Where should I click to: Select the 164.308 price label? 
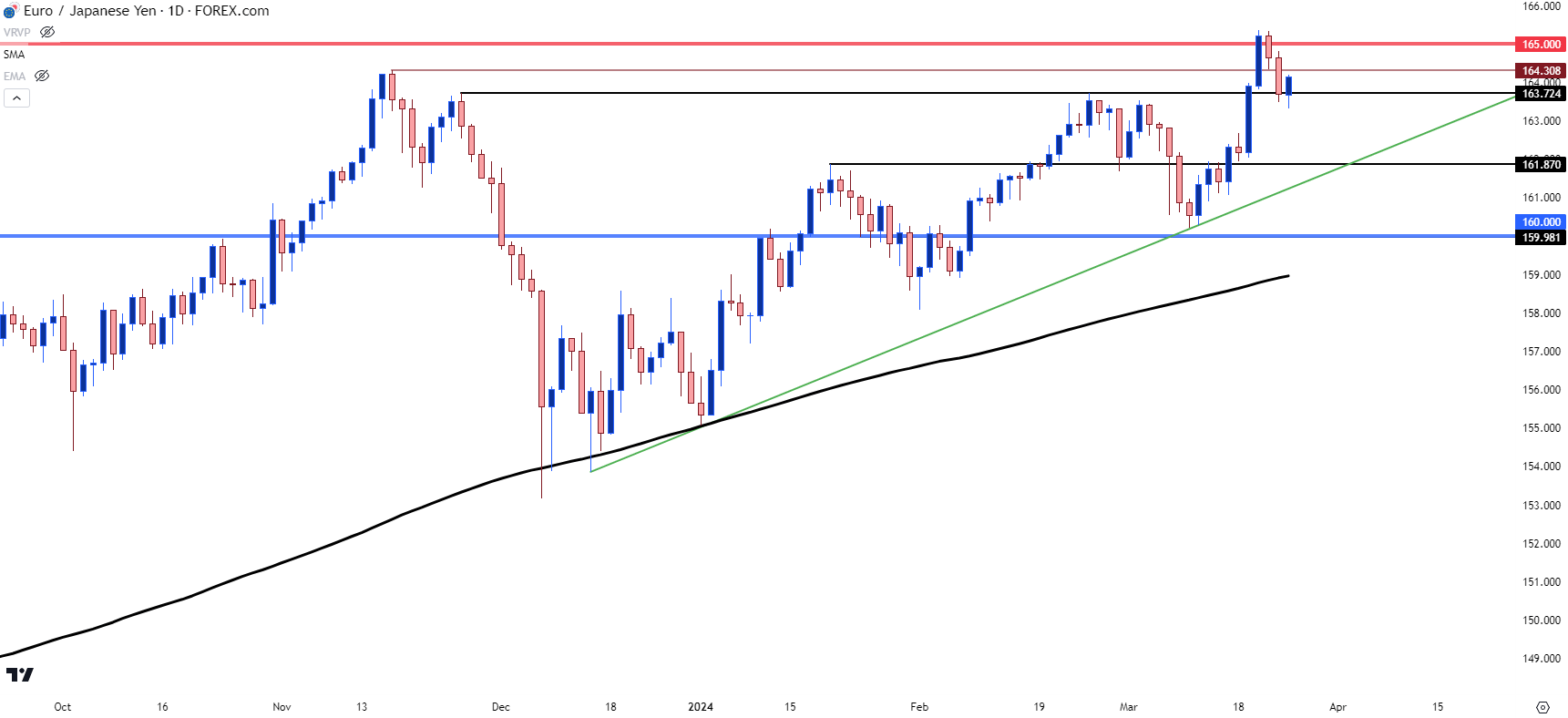(1541, 70)
